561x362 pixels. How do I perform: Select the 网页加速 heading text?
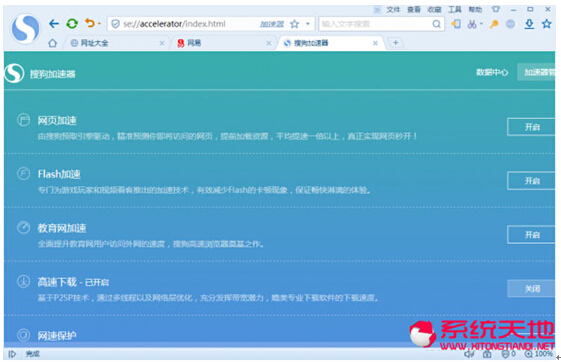click(57, 121)
